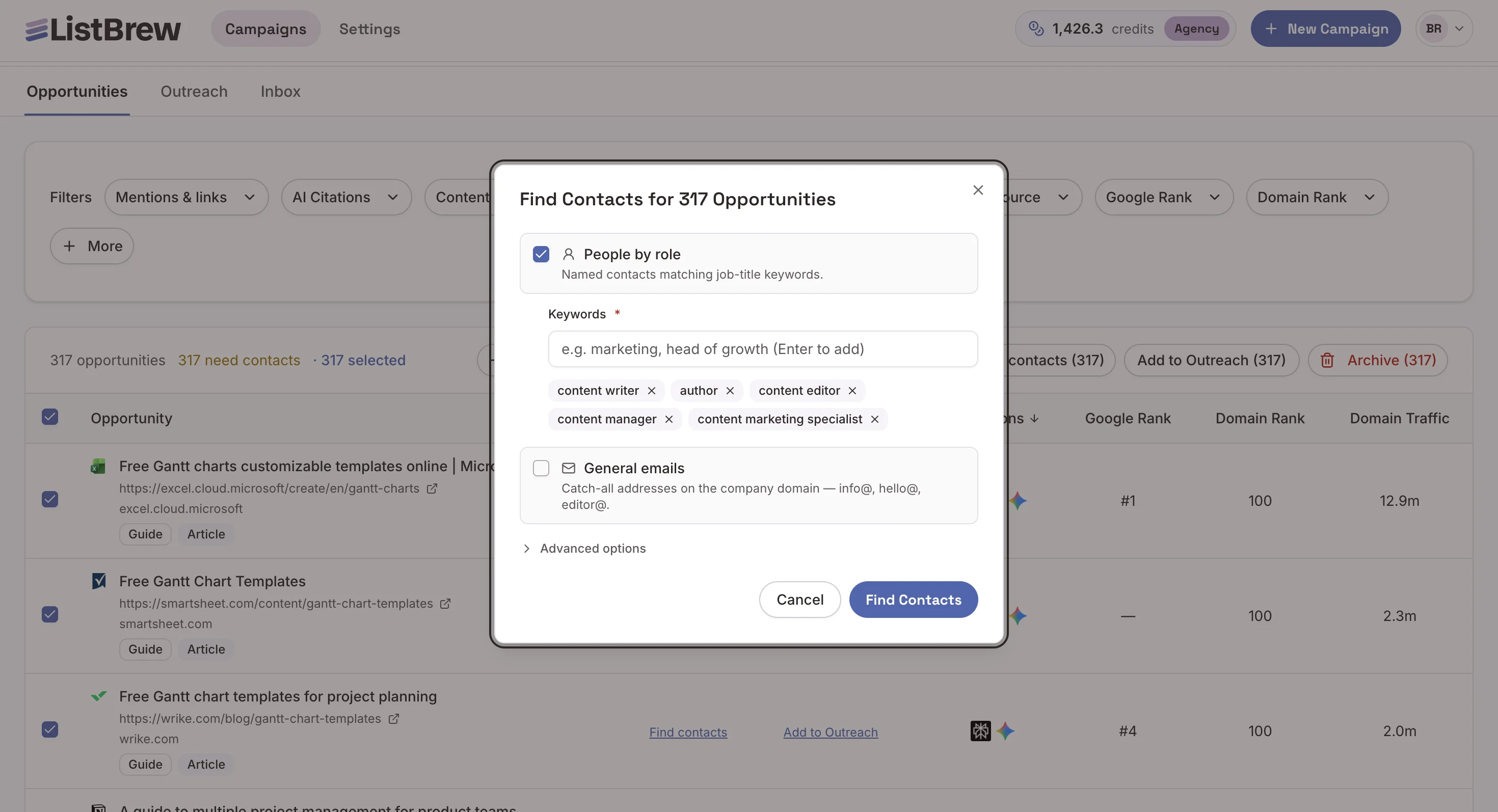Open the Excel gantt-charts external link icon
1498x812 pixels.
432,489
